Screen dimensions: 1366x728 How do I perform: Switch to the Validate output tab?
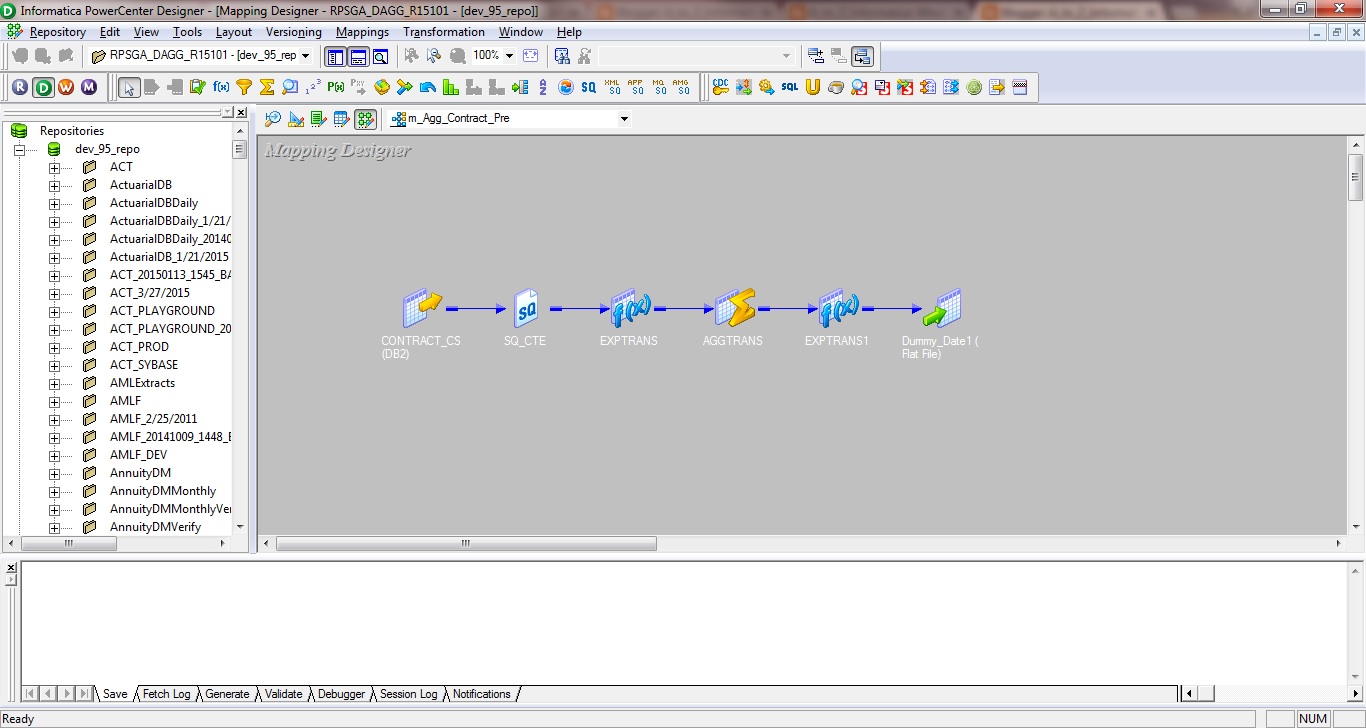point(283,693)
